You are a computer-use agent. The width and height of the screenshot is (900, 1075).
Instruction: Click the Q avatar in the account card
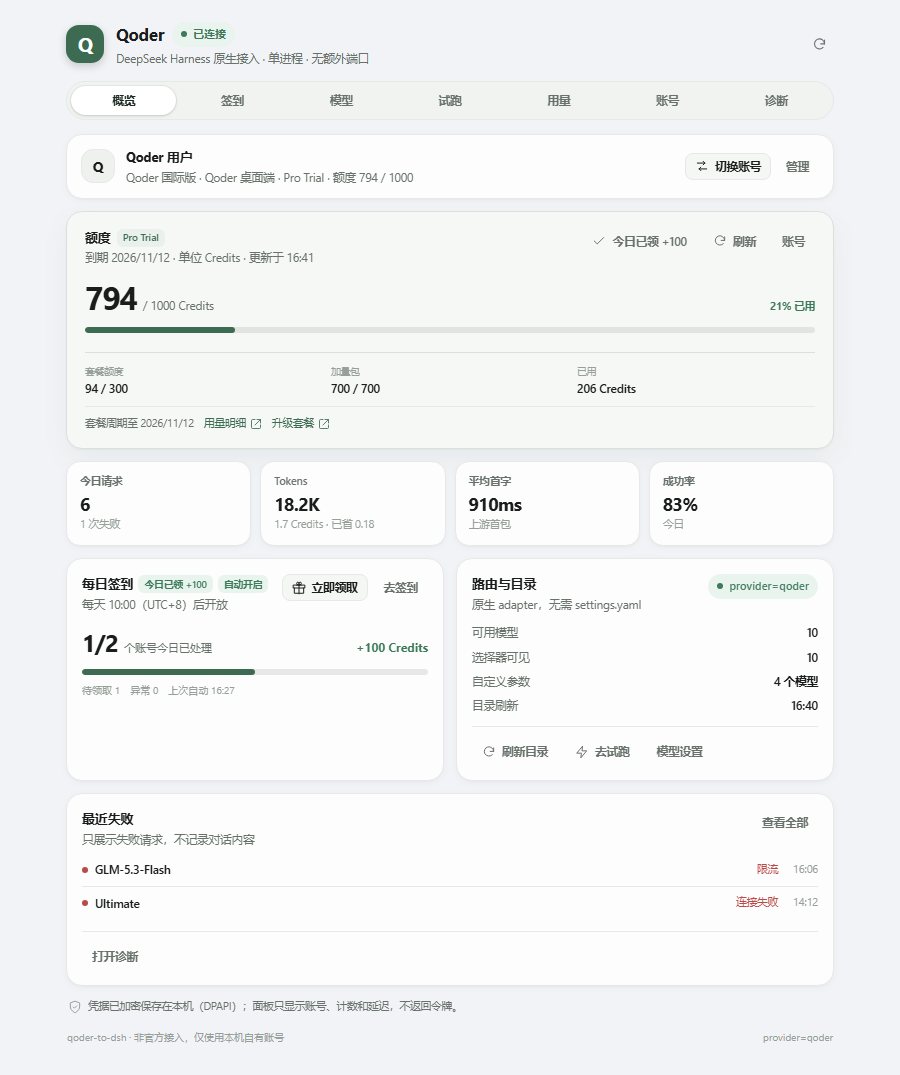click(x=98, y=167)
